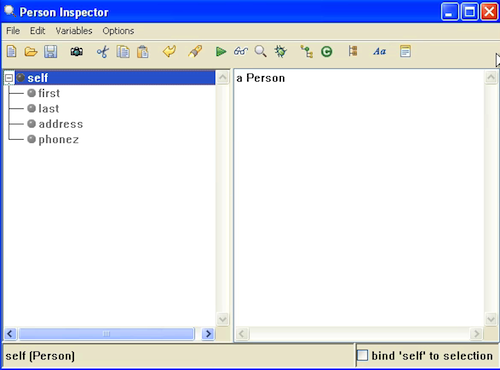The height and width of the screenshot is (370, 500).
Task: Click tree pane scroll down arrow
Action: click(223, 319)
